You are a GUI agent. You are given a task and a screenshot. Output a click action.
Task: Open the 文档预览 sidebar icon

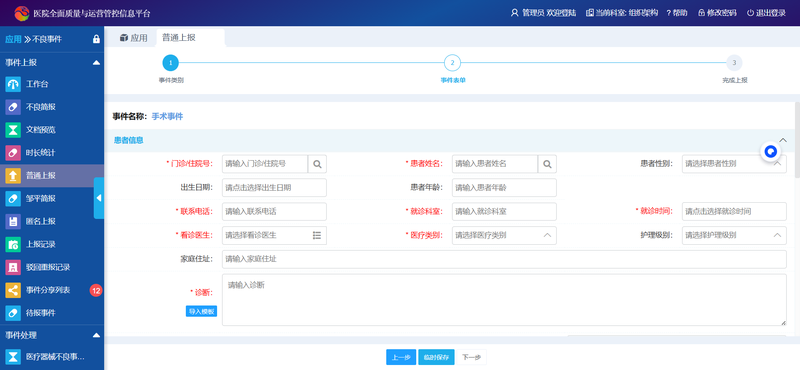click(13, 130)
